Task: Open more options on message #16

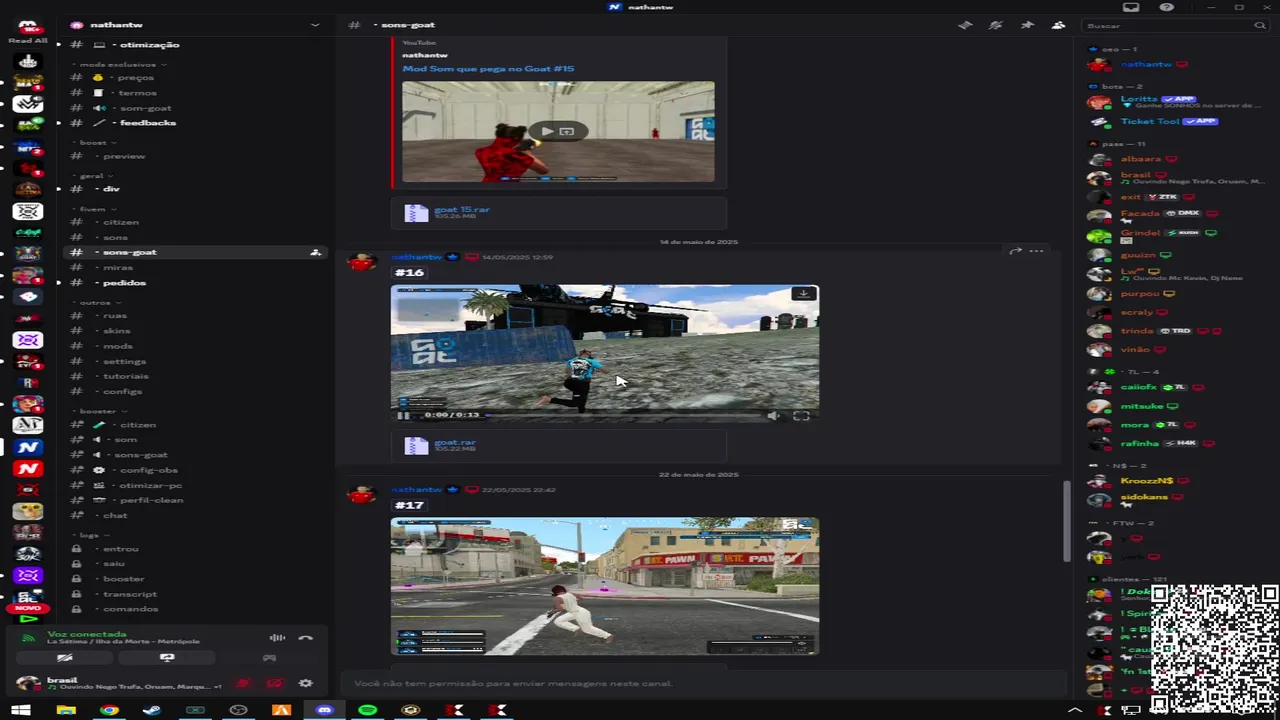Action: pyautogui.click(x=1037, y=251)
